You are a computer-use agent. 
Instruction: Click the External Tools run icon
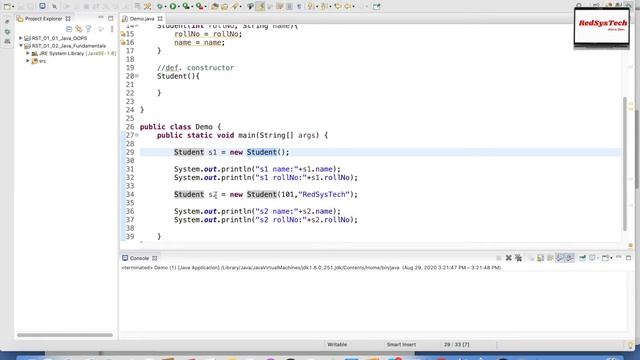point(200,6)
